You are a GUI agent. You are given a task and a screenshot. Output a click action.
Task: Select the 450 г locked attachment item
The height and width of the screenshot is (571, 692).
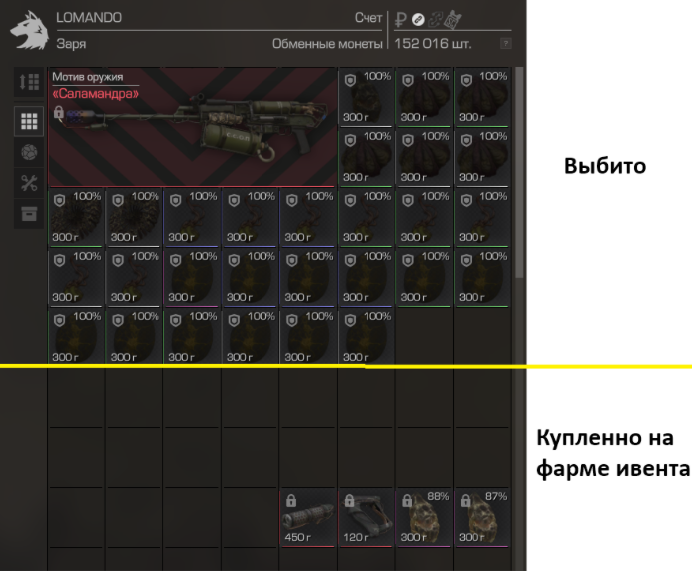[x=308, y=518]
